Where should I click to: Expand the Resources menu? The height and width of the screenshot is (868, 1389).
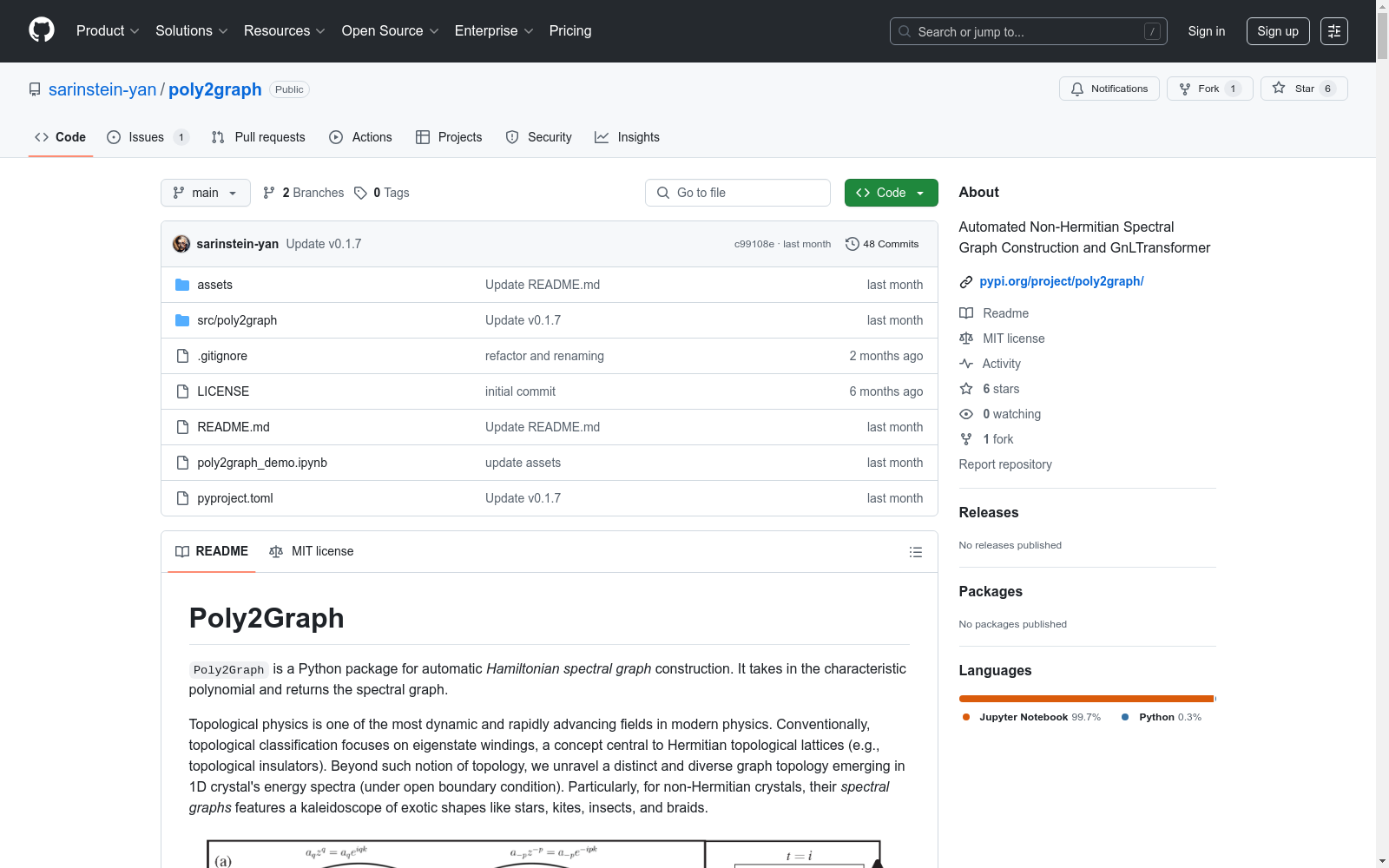click(285, 30)
